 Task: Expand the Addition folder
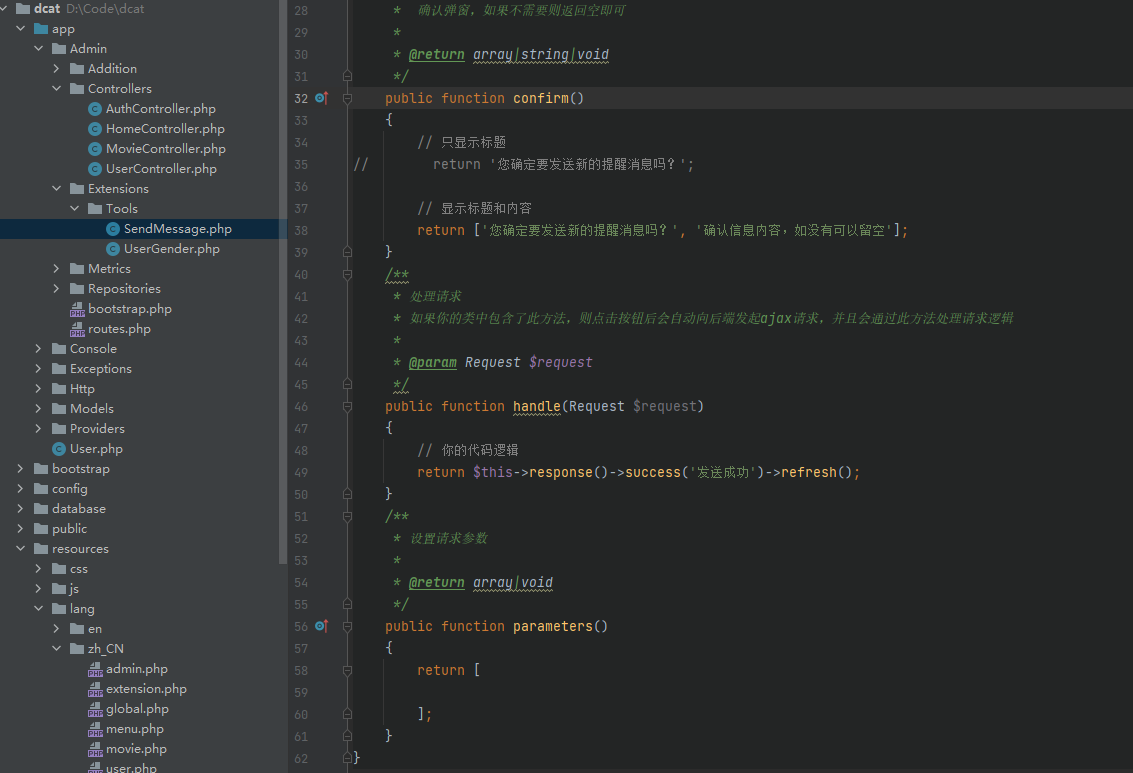57,69
